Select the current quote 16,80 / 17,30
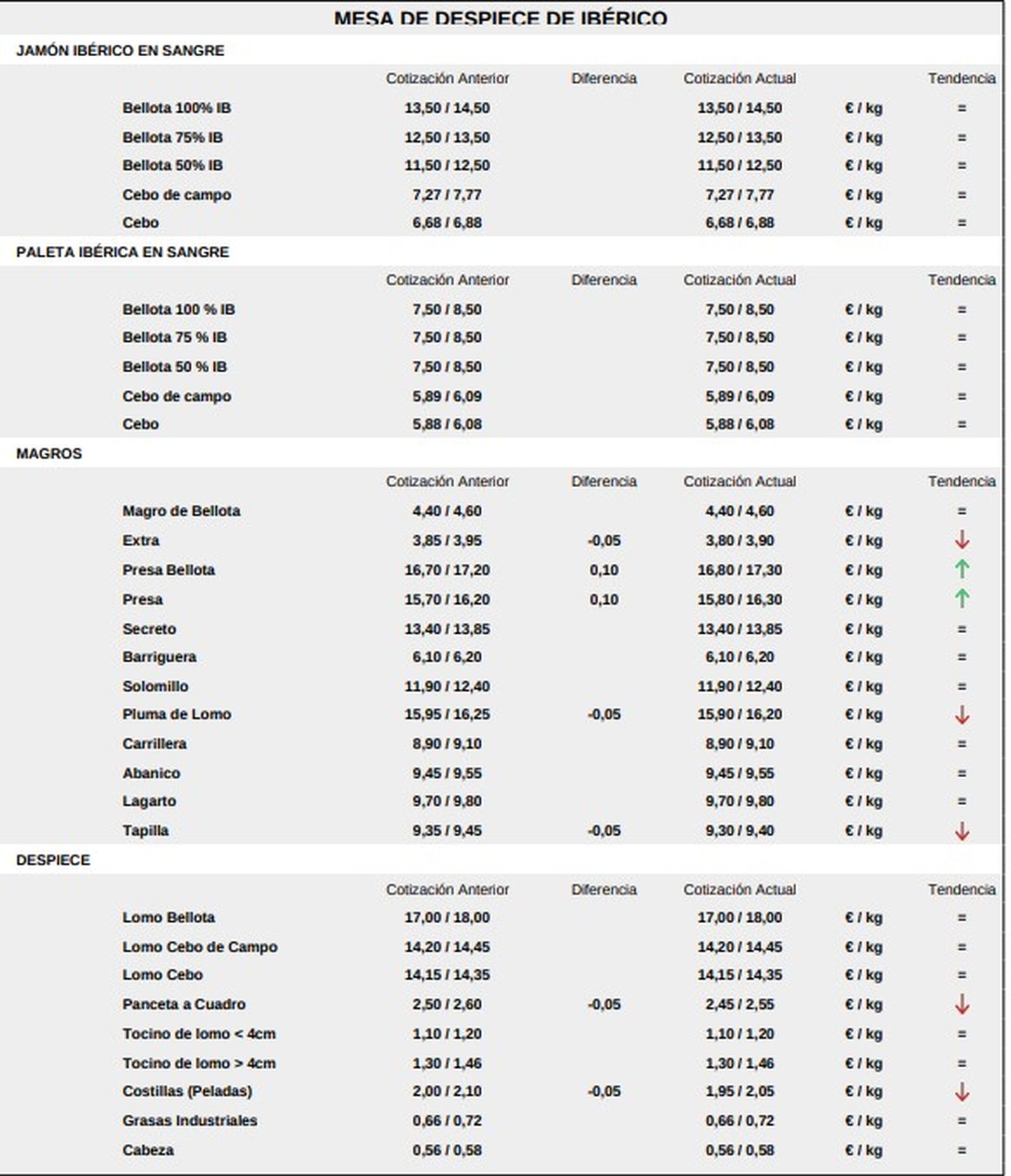 coord(739,570)
